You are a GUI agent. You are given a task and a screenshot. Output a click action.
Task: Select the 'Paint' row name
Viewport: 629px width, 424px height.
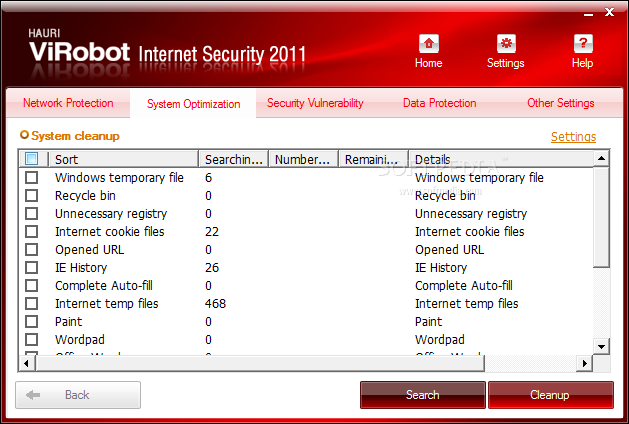(69, 322)
